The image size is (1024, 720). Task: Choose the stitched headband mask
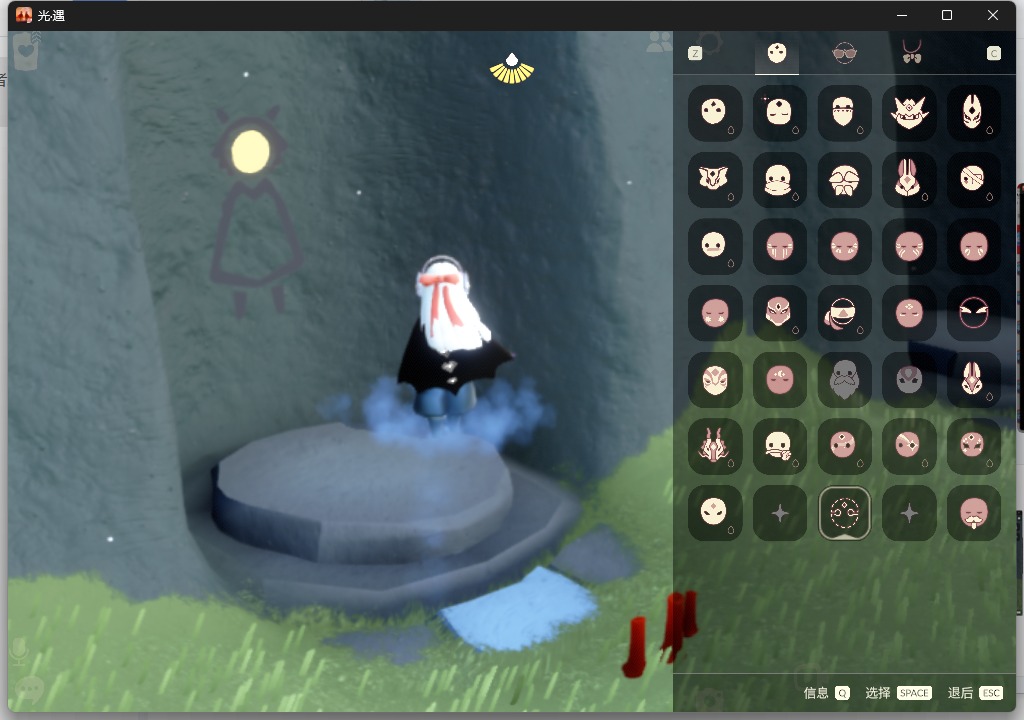[844, 112]
